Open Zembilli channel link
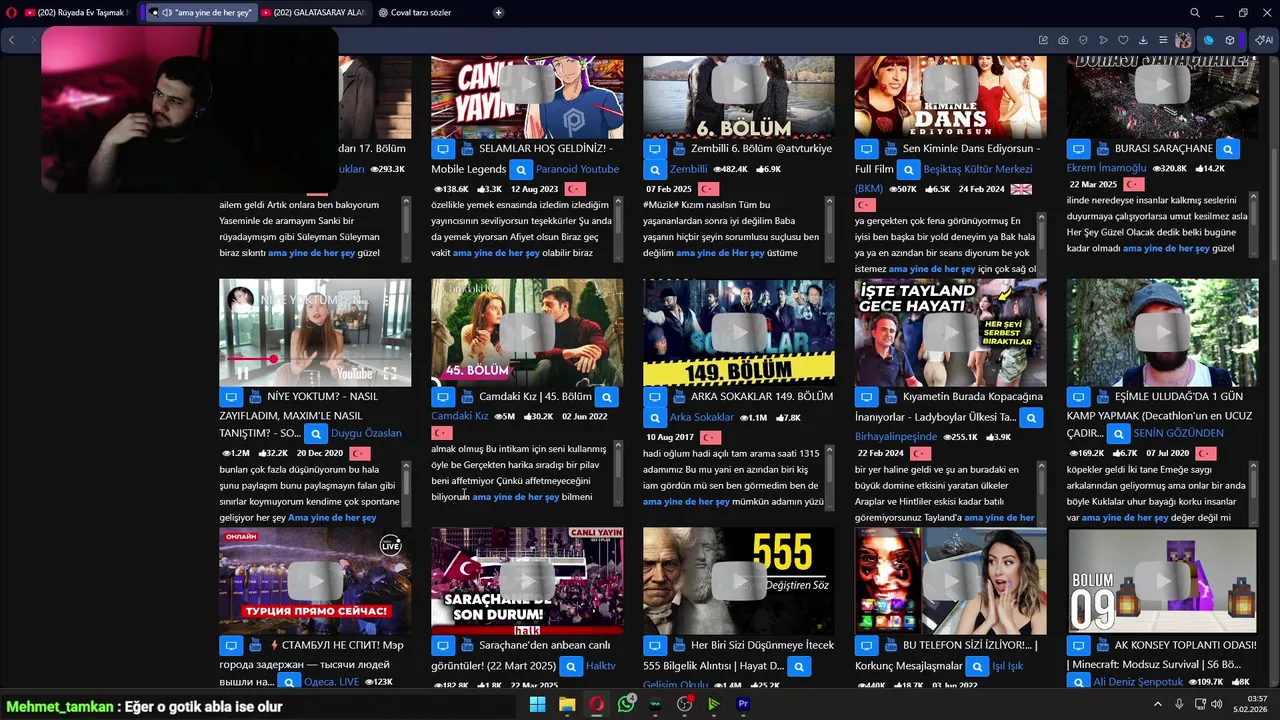1280x720 pixels. click(x=688, y=169)
